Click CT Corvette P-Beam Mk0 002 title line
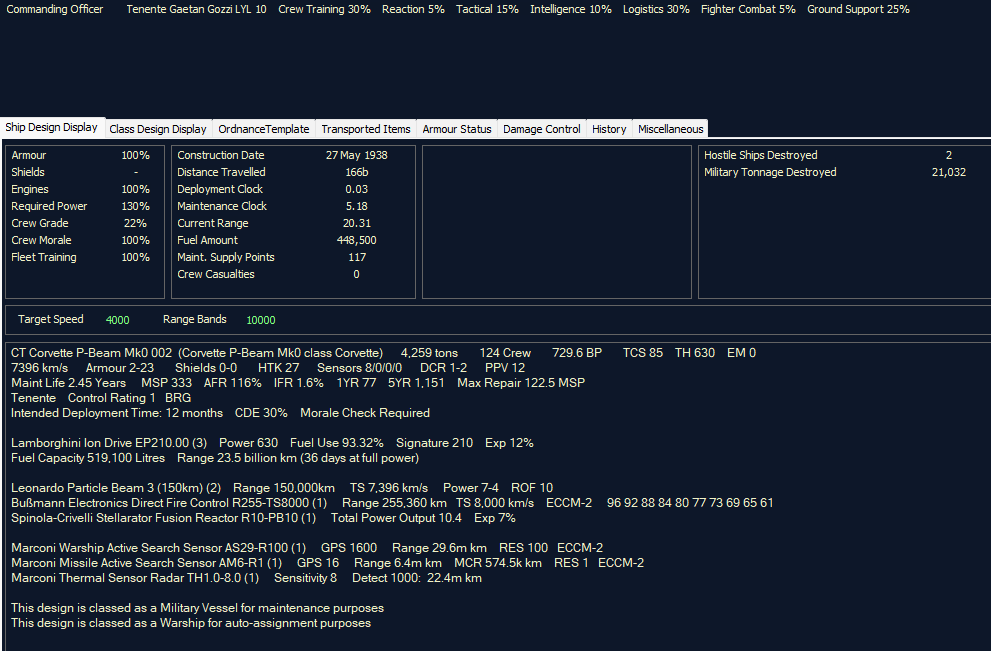Screen dimensions: 991x651 pos(383,353)
